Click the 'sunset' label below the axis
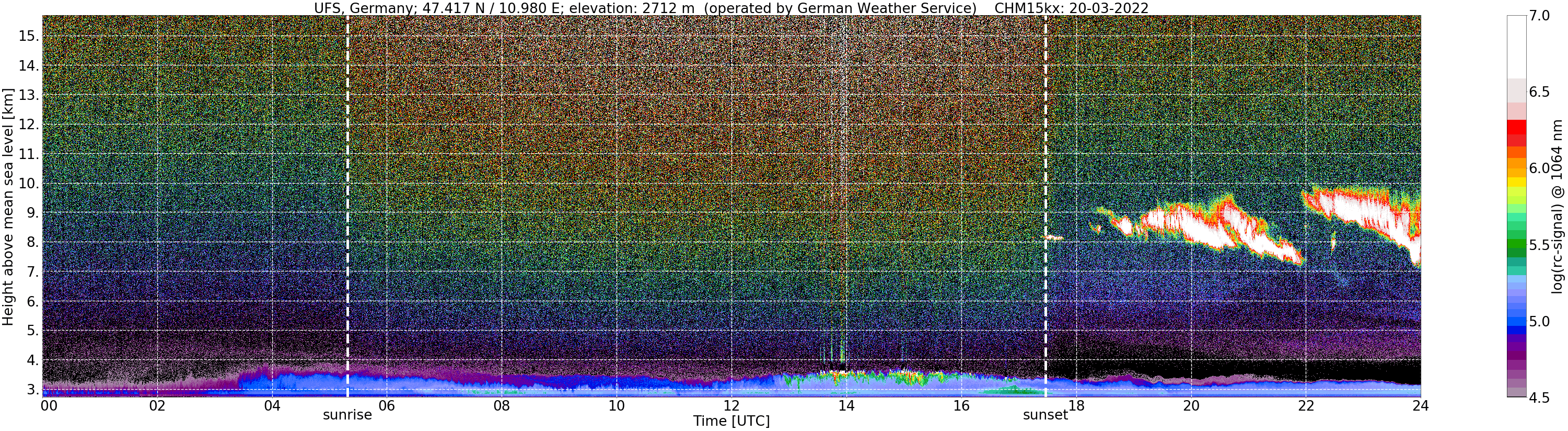 [1045, 415]
